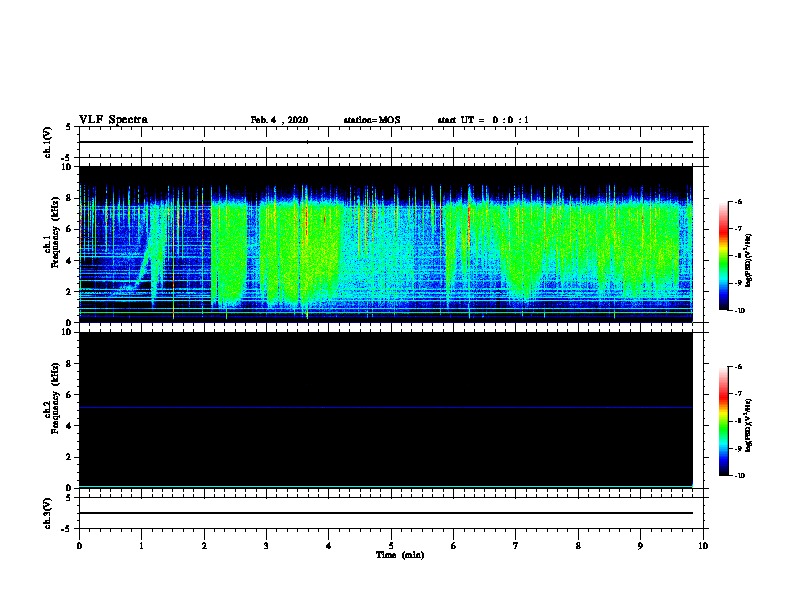This screenshot has width=792, height=612.
Task: Click the "10" tick on the time axis
Action: (703, 546)
